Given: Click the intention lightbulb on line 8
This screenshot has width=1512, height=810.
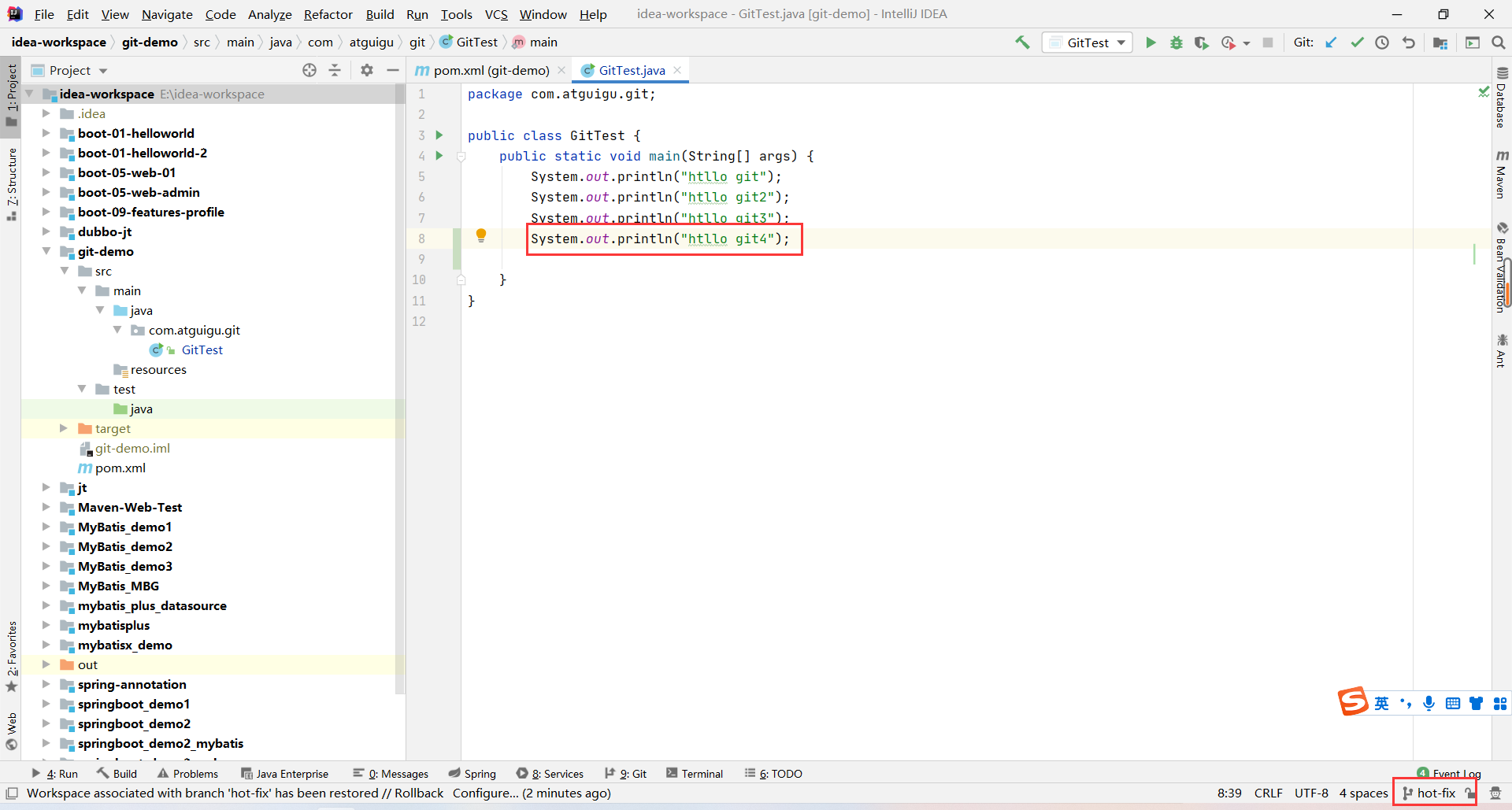Looking at the screenshot, I should [481, 235].
